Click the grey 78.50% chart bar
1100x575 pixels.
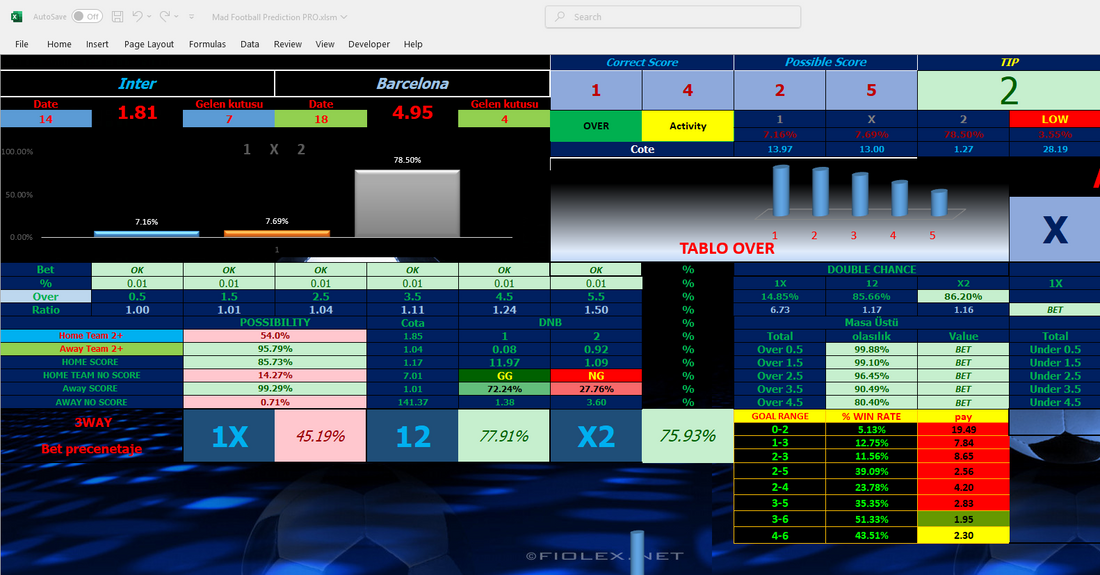coord(407,203)
